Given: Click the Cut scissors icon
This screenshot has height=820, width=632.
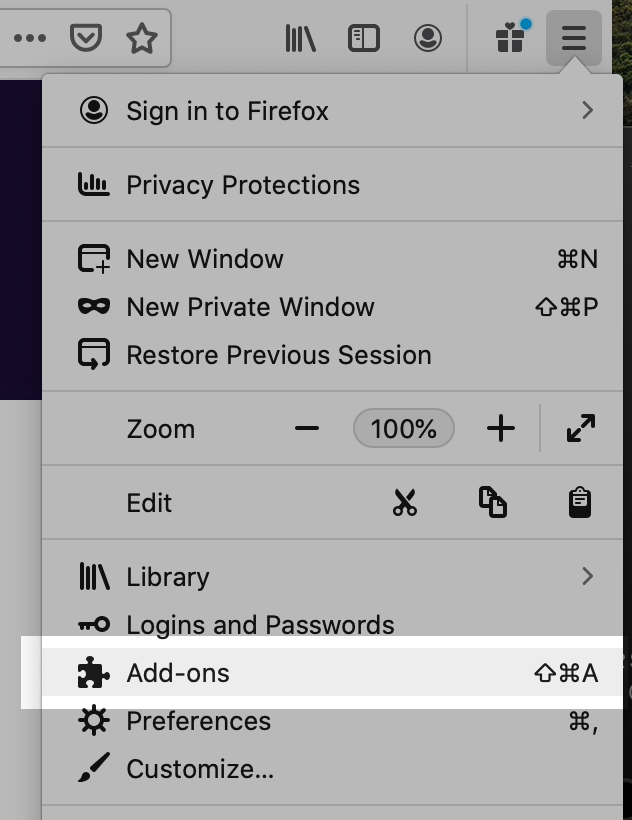Looking at the screenshot, I should coord(404,503).
